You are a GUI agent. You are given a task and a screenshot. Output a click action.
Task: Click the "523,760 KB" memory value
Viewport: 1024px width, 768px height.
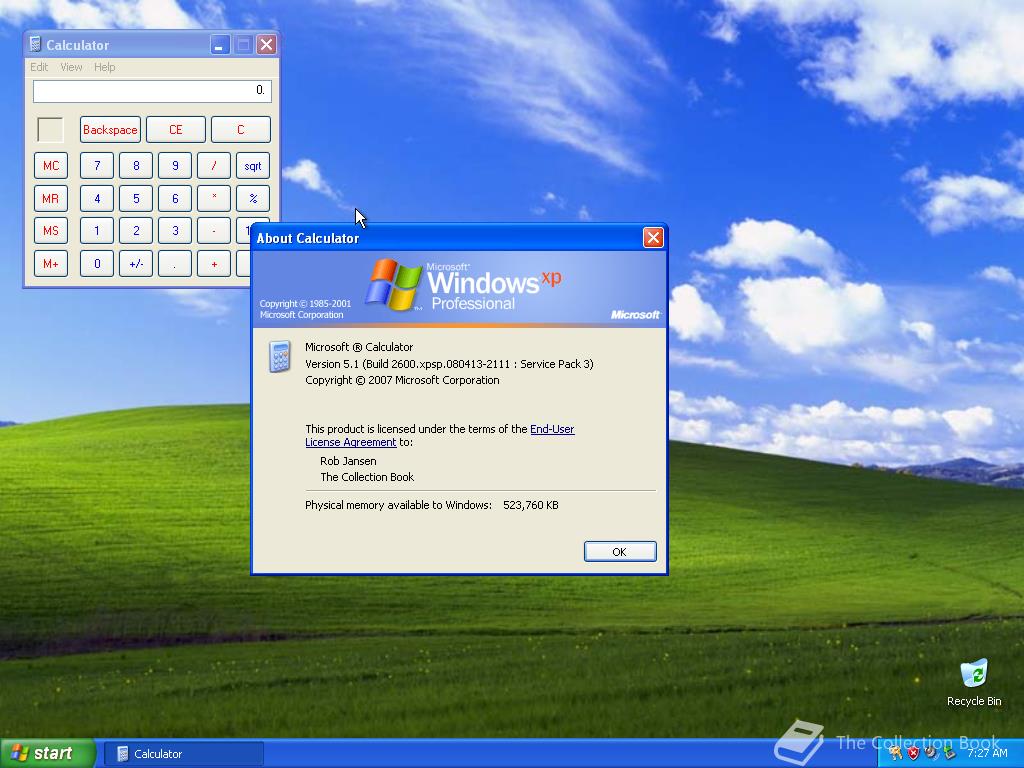point(531,505)
